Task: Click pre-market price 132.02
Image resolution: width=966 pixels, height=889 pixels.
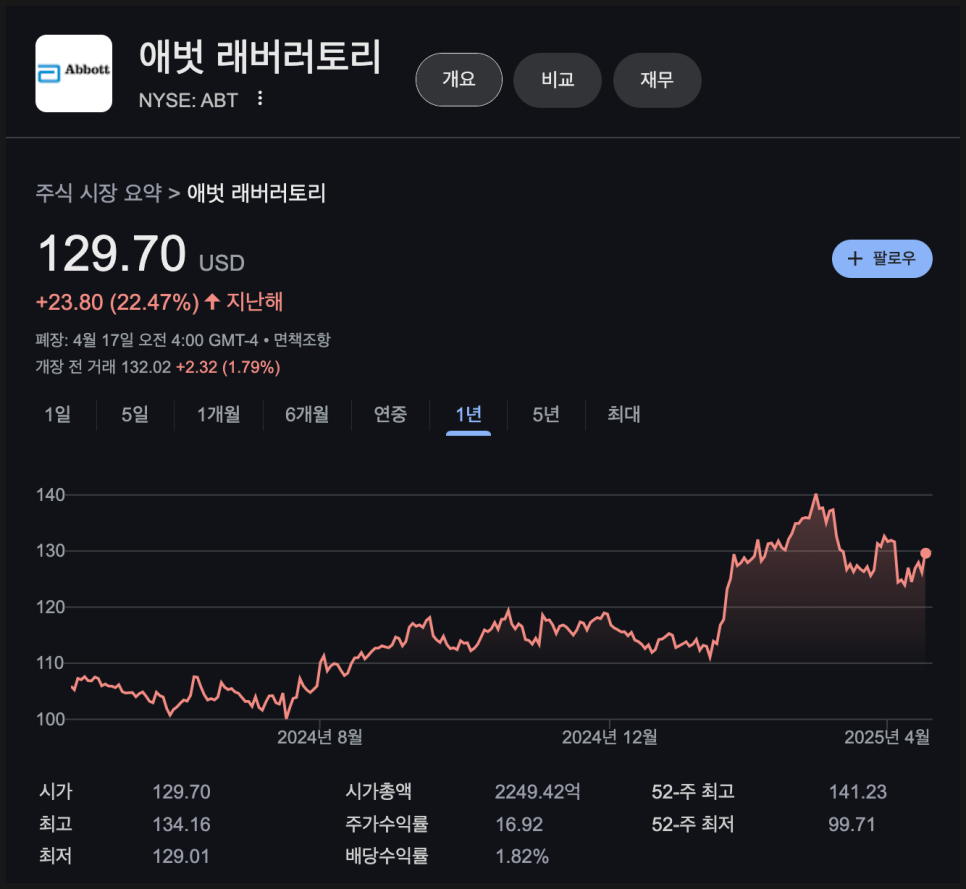Action: tap(146, 368)
